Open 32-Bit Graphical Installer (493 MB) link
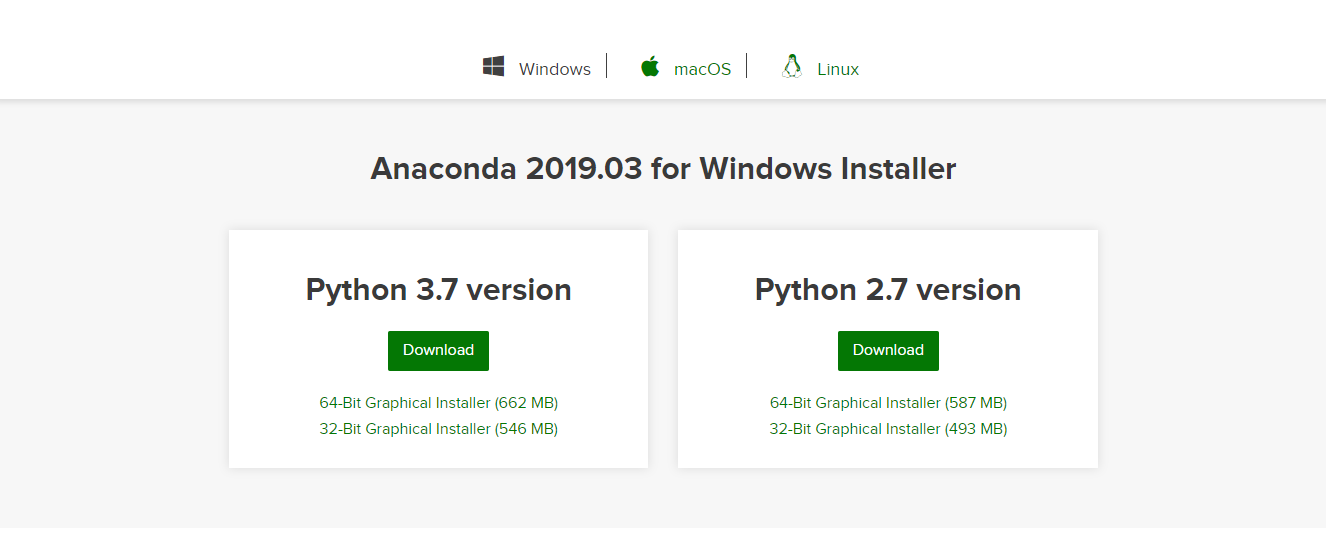The height and width of the screenshot is (560, 1326). 888,429
